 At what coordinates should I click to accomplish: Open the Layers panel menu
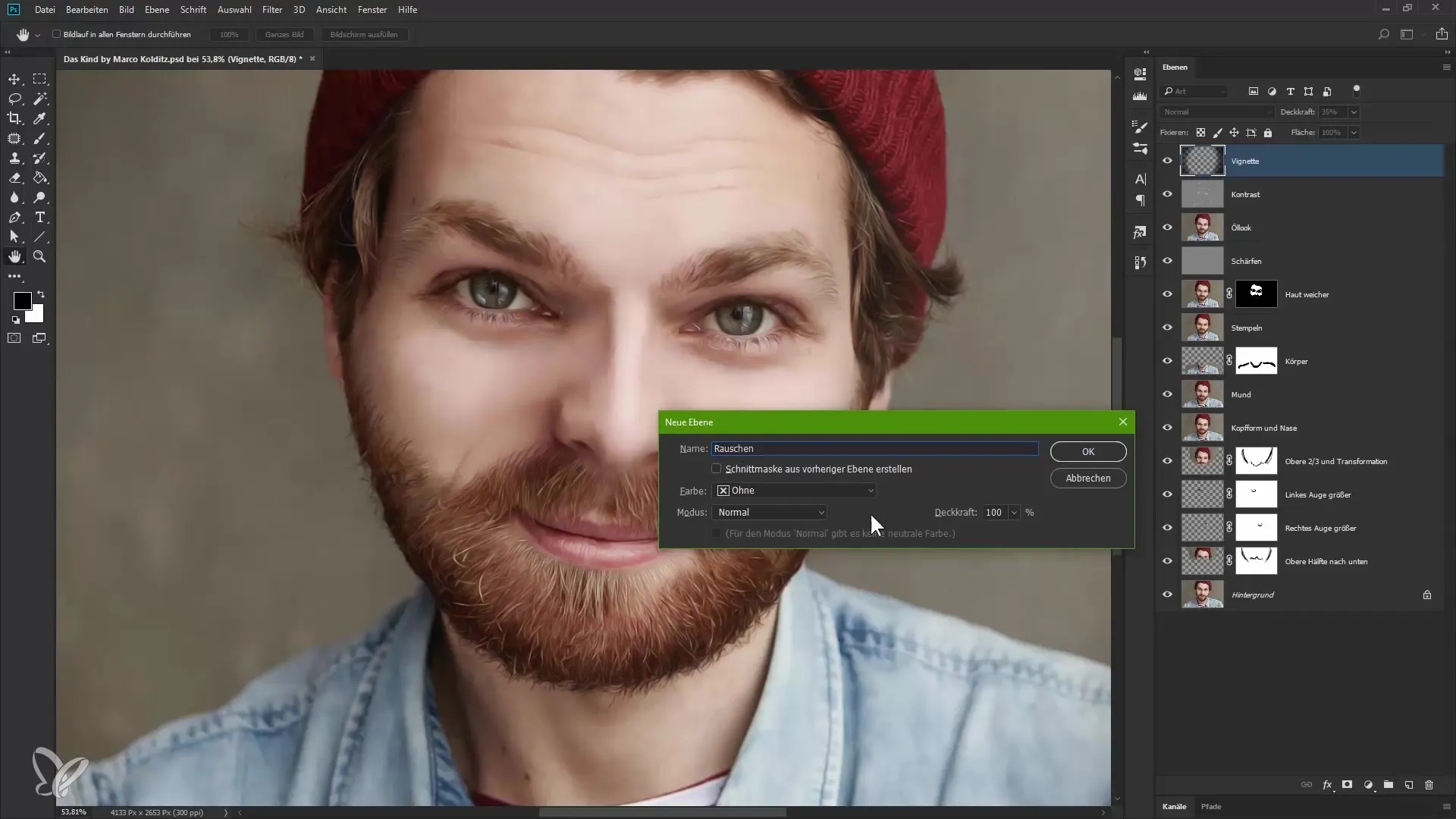click(1446, 67)
